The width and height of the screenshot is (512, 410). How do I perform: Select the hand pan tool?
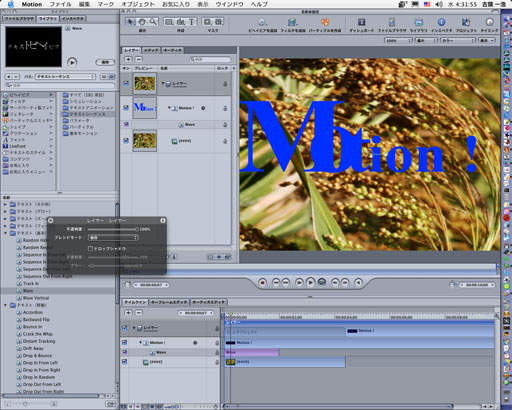point(142,22)
